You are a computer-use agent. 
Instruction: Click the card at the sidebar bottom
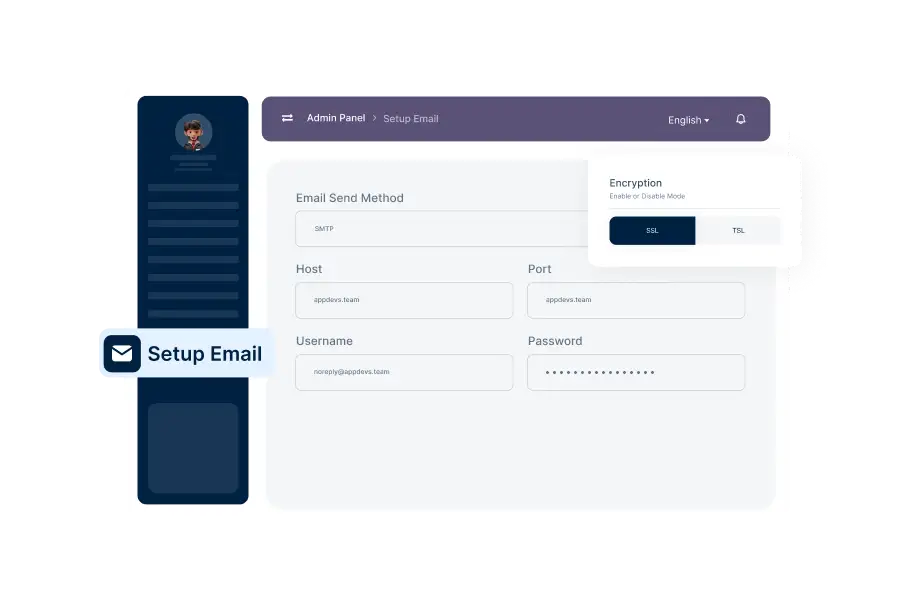tap(193, 448)
